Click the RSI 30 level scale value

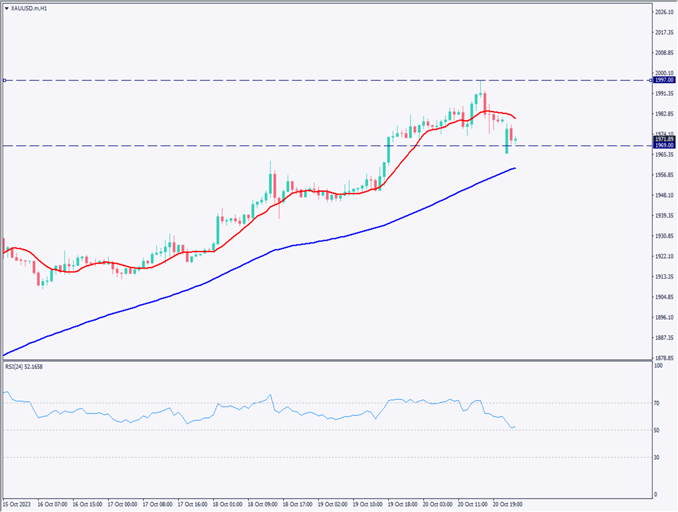657,458
